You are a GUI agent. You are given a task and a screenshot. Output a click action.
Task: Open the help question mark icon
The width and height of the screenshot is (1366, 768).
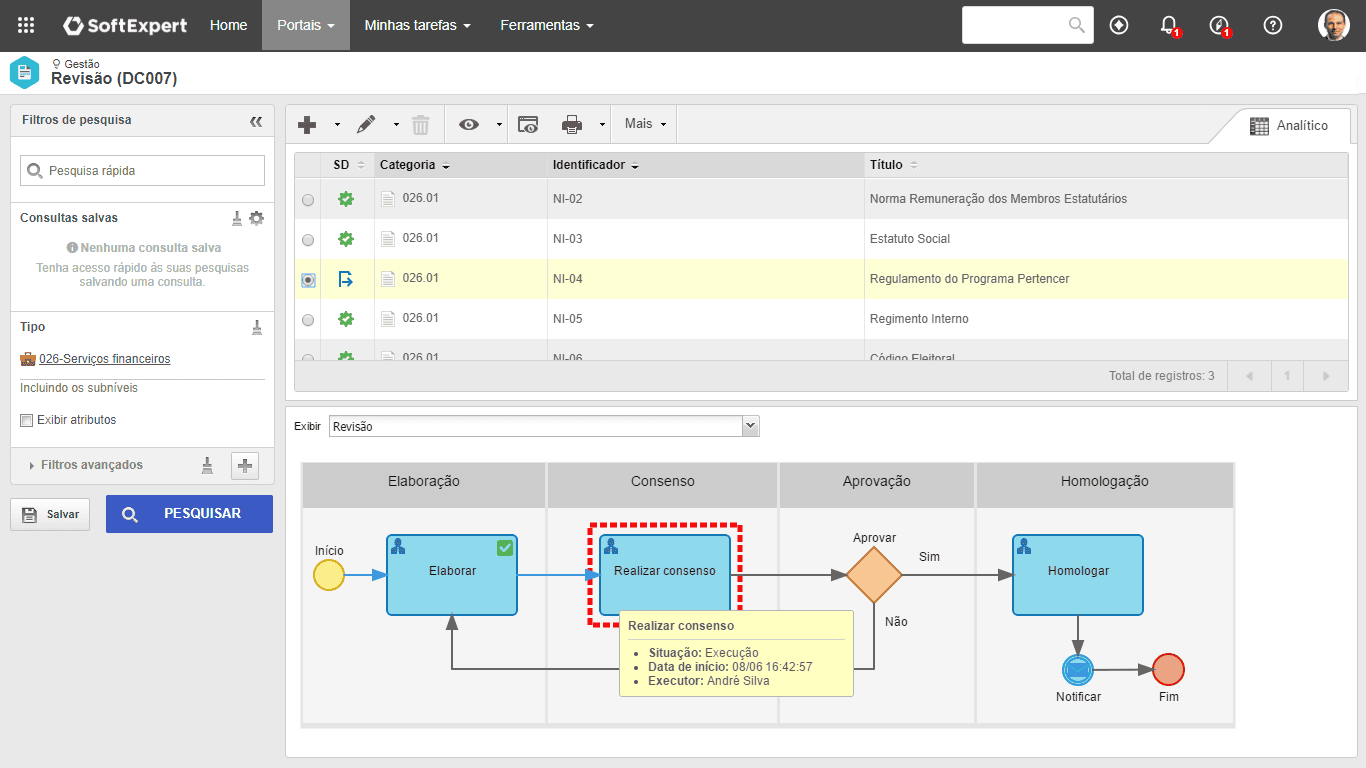pos(1272,25)
